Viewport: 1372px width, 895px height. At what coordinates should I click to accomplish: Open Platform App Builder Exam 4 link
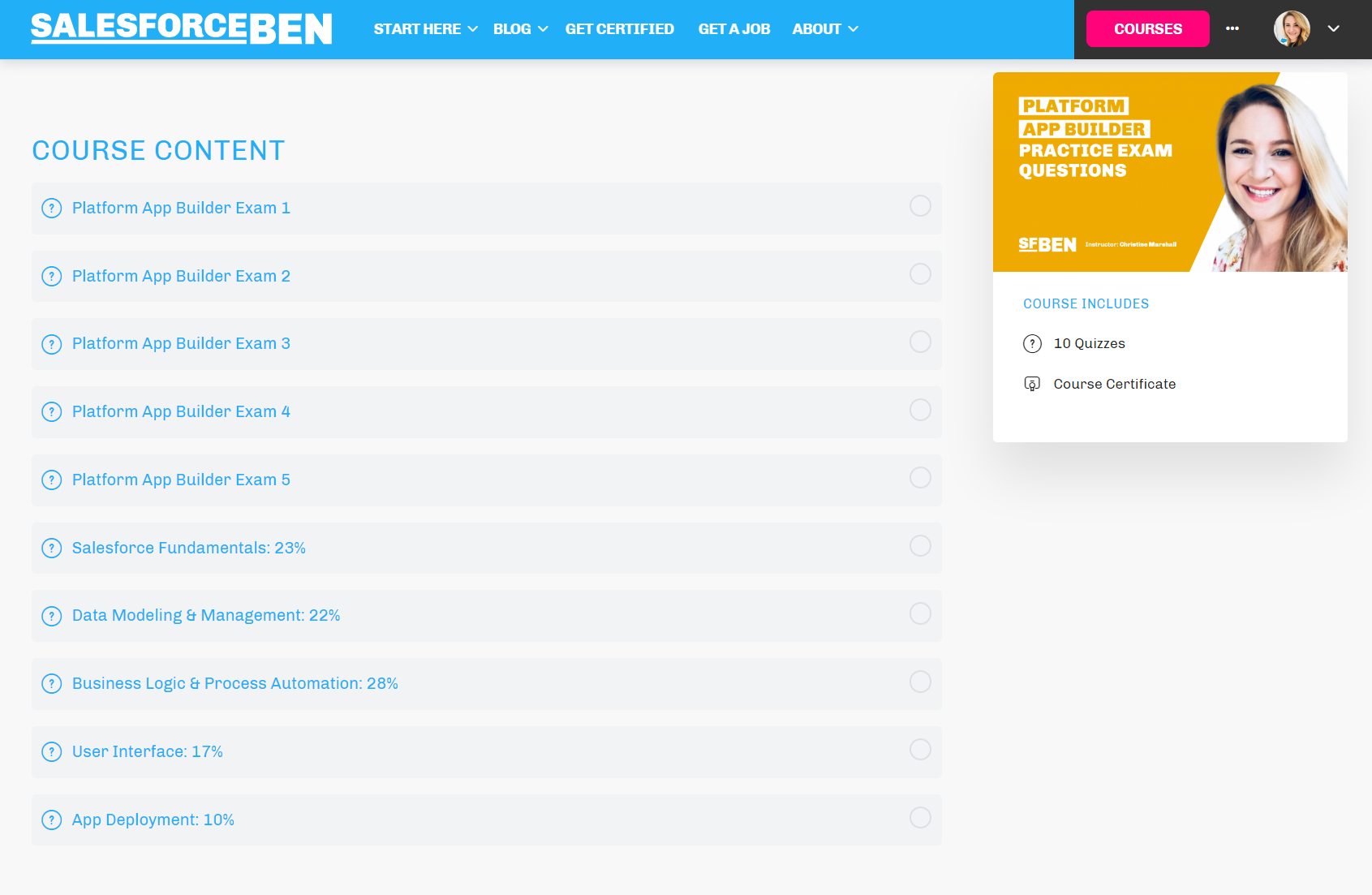click(x=181, y=412)
